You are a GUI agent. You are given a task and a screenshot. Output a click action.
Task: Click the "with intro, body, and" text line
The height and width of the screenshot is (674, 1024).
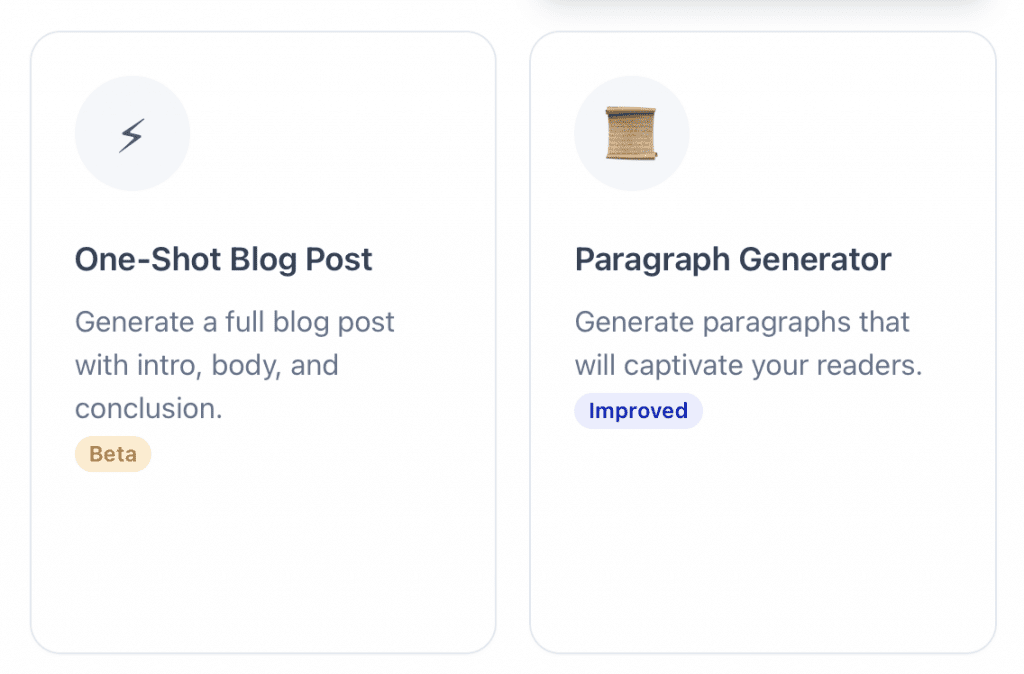click(x=207, y=365)
